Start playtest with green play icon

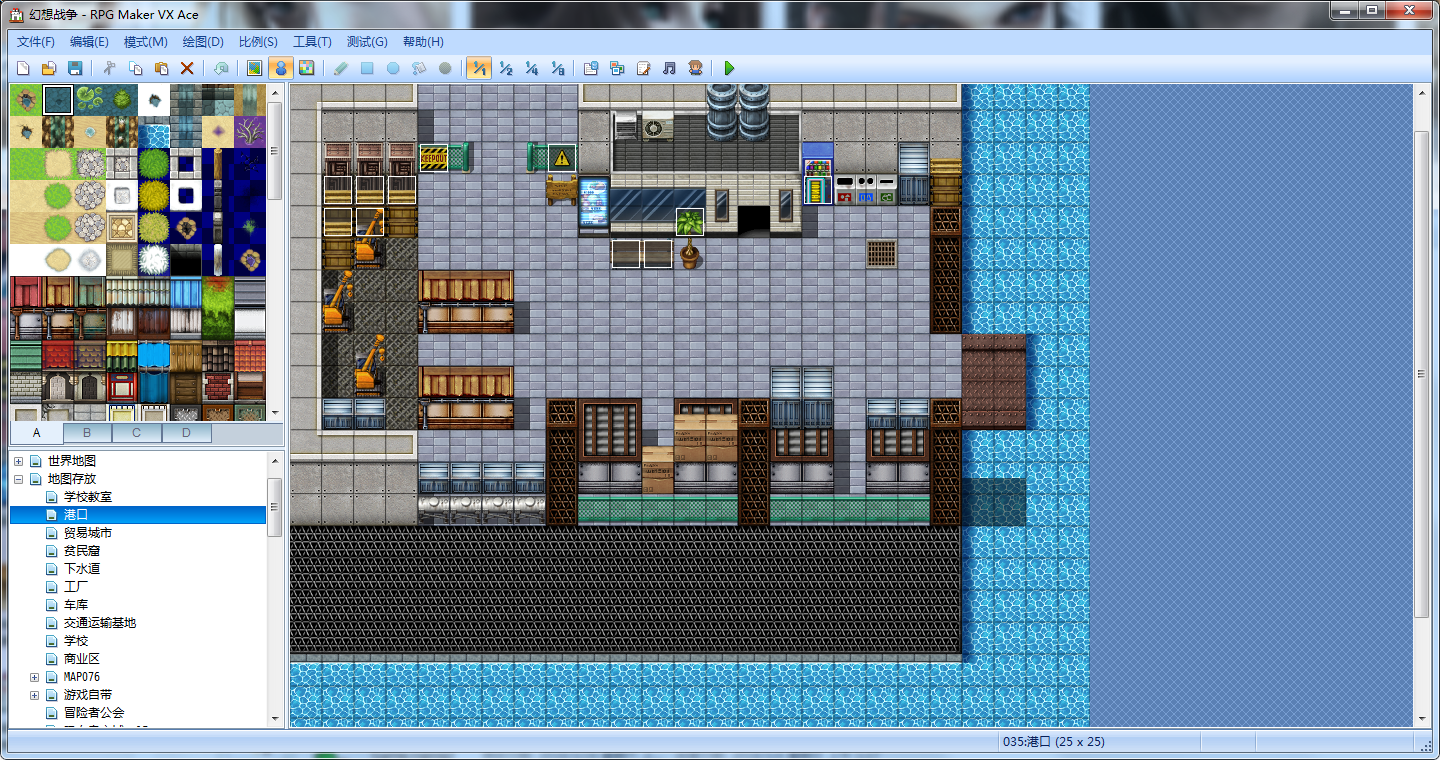coord(729,68)
